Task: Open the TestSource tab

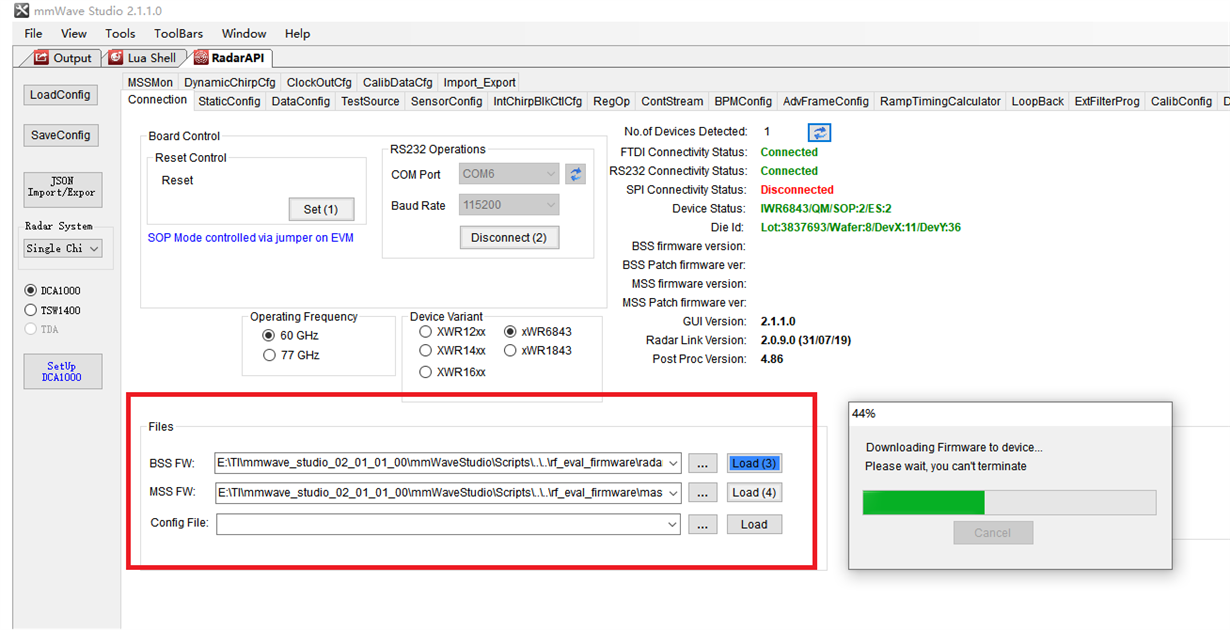Action: [370, 101]
